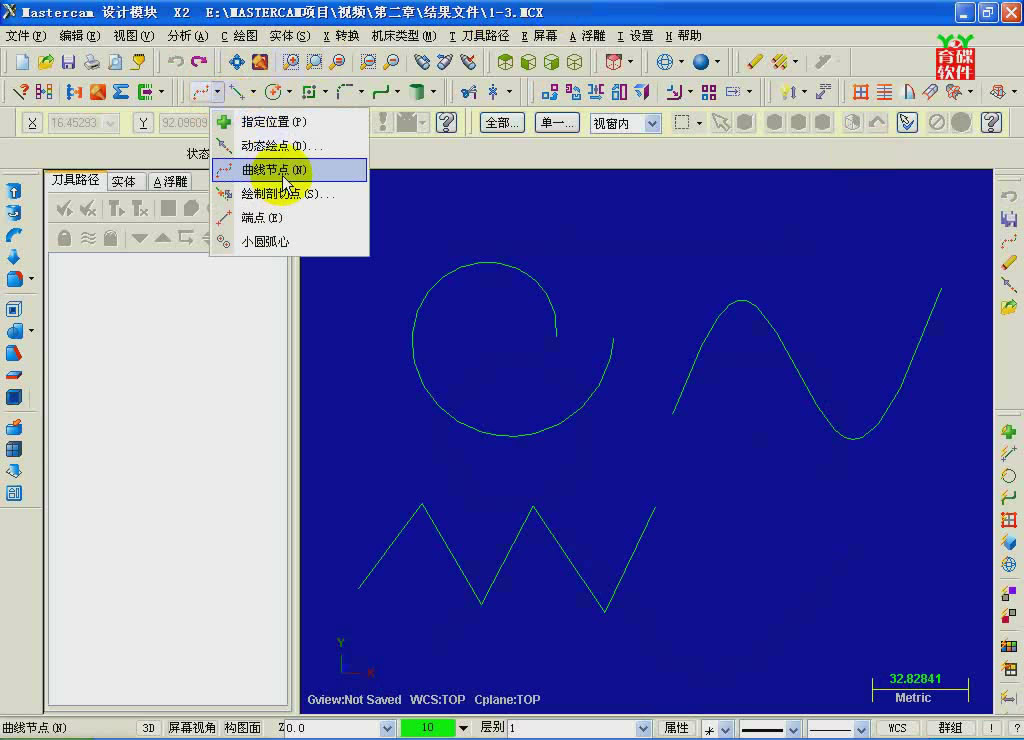Select 端点 (E) menu item
This screenshot has width=1024, height=740.
pos(289,217)
